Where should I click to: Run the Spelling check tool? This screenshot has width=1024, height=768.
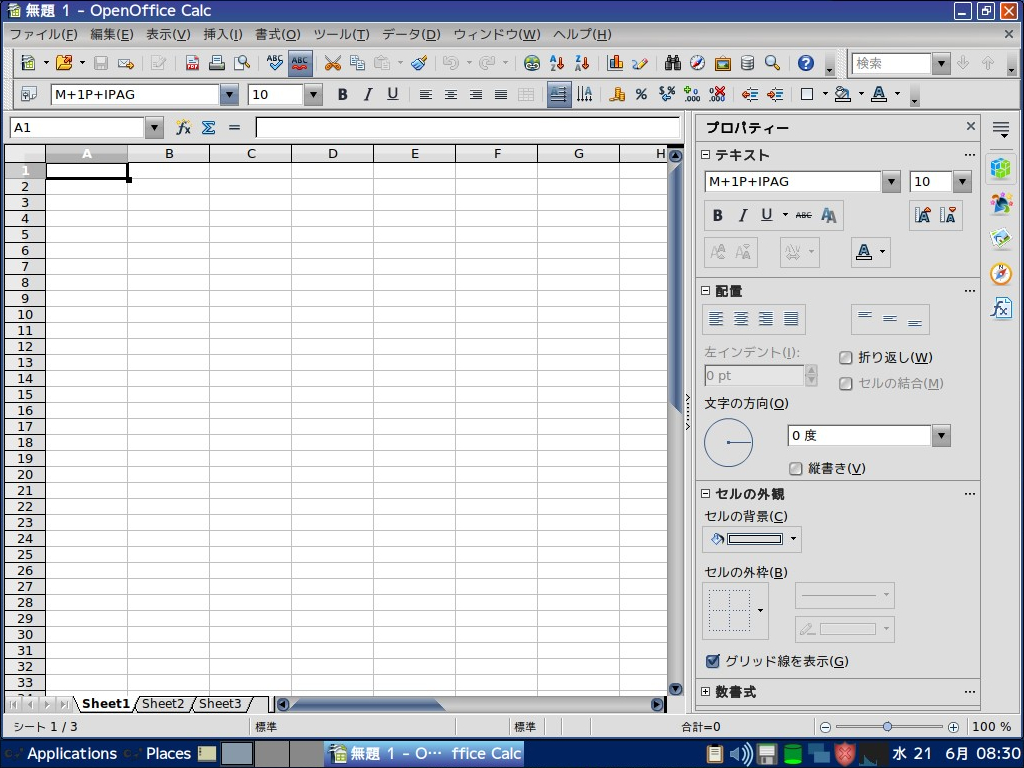click(275, 63)
